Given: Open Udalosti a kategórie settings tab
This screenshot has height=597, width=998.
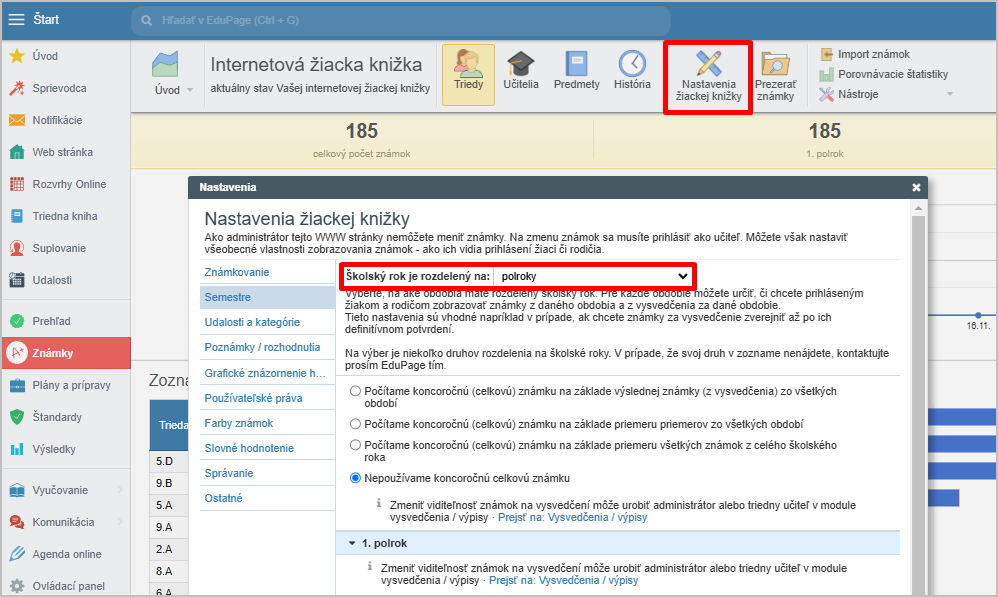Looking at the screenshot, I should click(x=267, y=322).
